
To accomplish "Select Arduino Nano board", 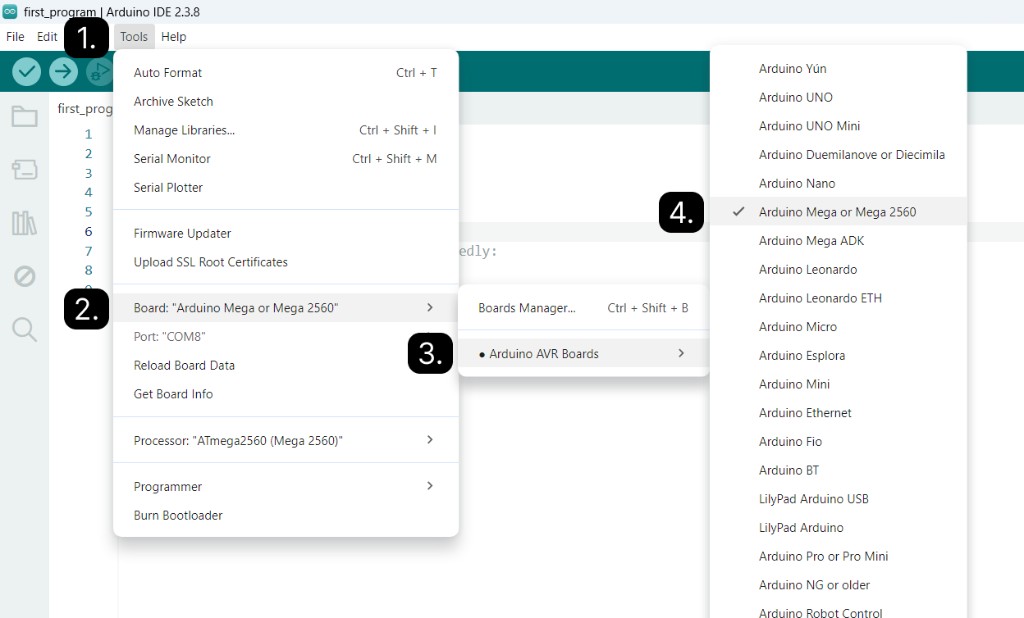I will click(x=838, y=184).
